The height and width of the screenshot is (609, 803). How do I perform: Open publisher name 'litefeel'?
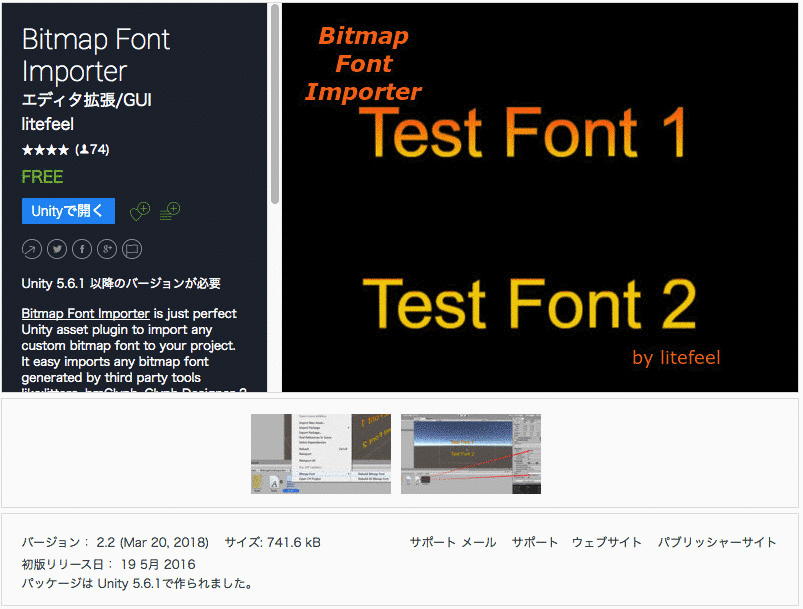pos(48,124)
